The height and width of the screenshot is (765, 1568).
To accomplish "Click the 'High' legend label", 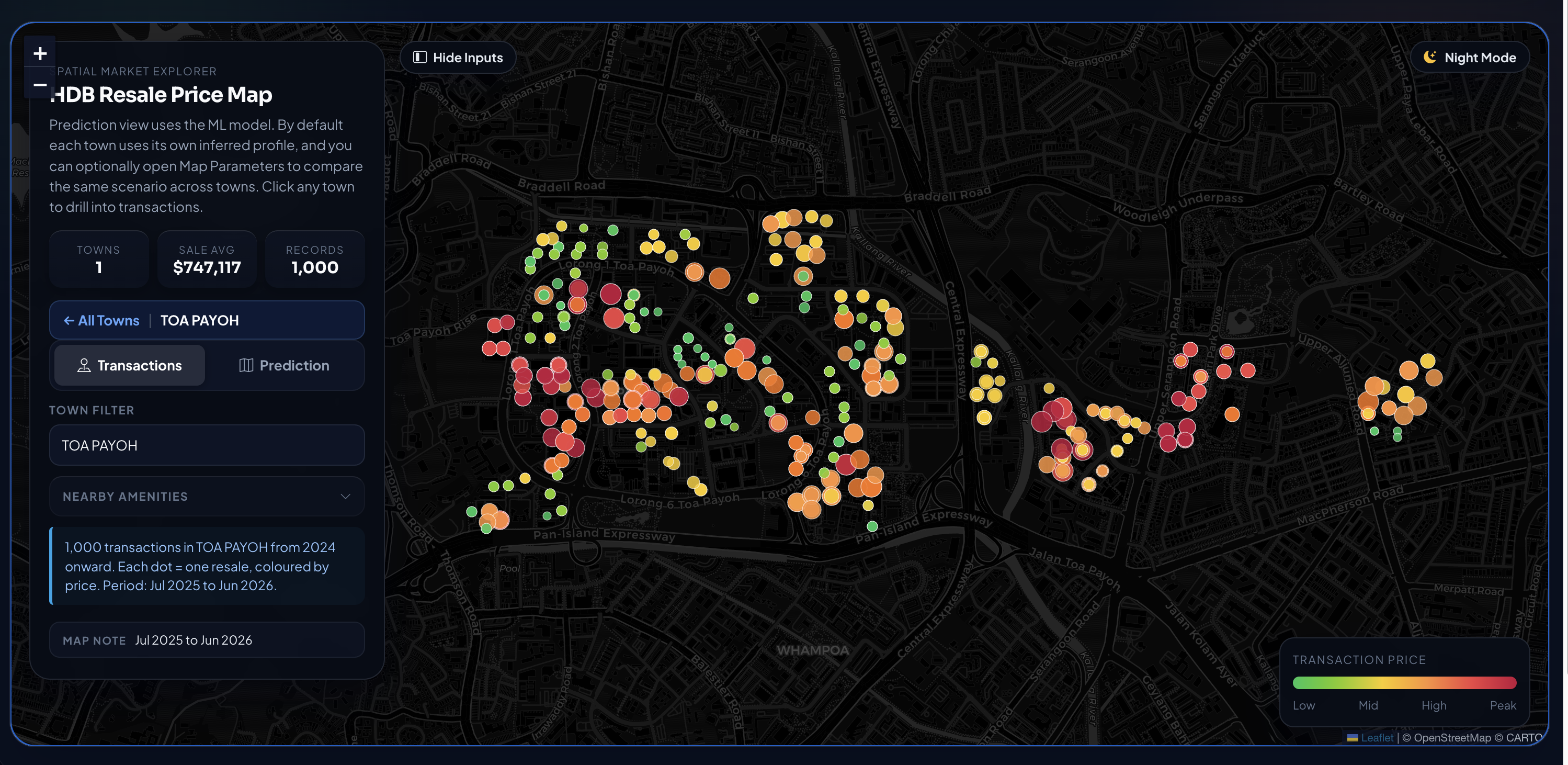I will pyautogui.click(x=1434, y=705).
